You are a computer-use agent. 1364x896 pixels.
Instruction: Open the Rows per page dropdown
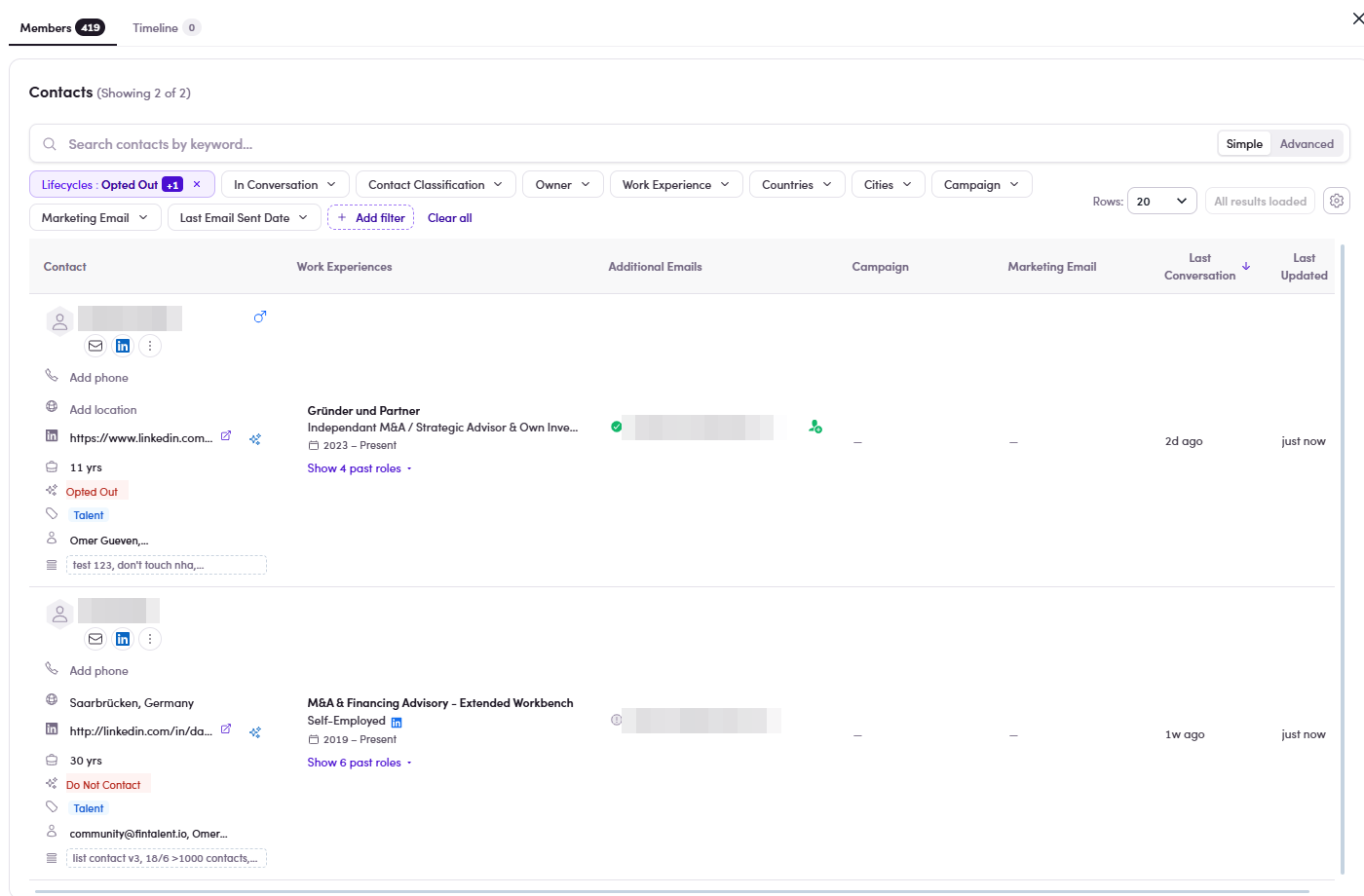tap(1162, 202)
